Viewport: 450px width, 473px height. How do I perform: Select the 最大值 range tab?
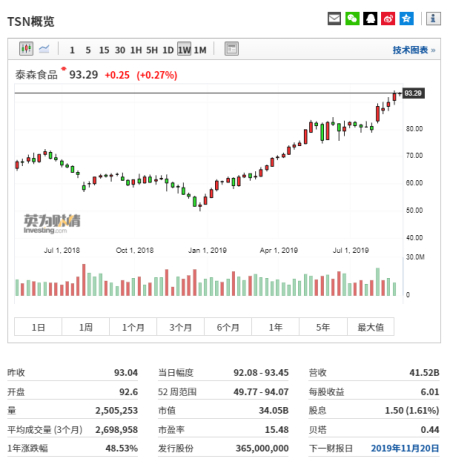point(371,327)
